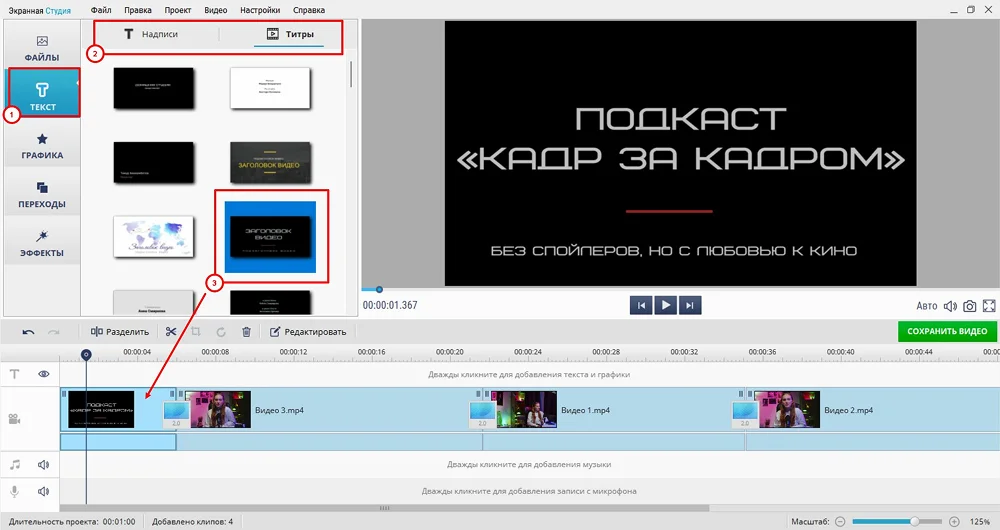
Task: Toggle text track visibility eye icon
Action: tap(43, 374)
